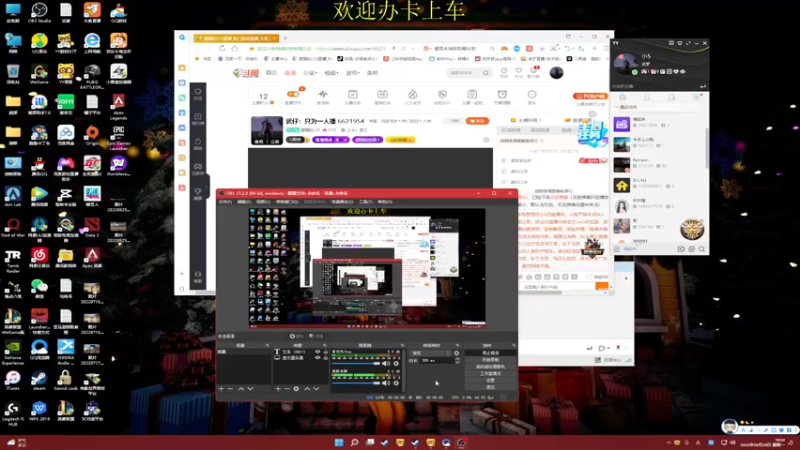The height and width of the screenshot is (450, 800).
Task: Expand the hidden system tray icons
Action: [x=668, y=443]
